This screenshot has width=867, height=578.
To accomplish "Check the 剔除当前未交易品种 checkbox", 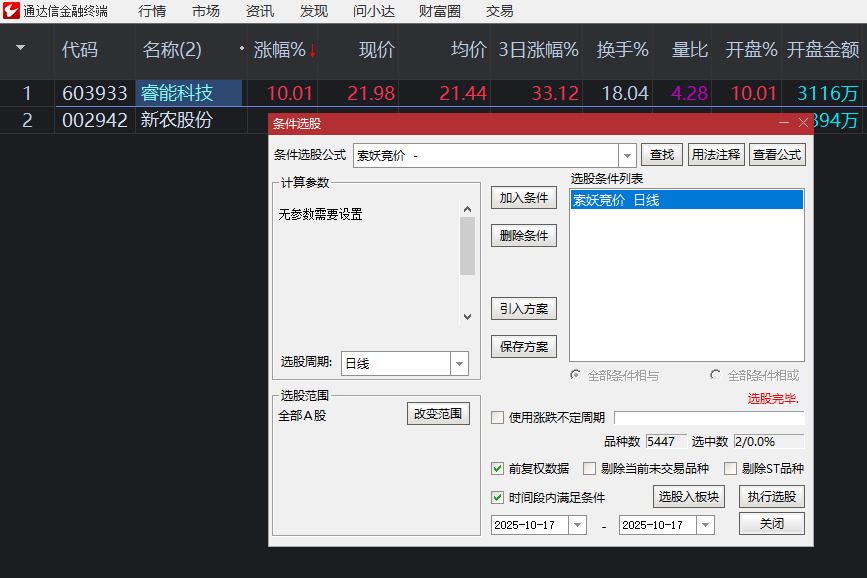I will click(588, 468).
